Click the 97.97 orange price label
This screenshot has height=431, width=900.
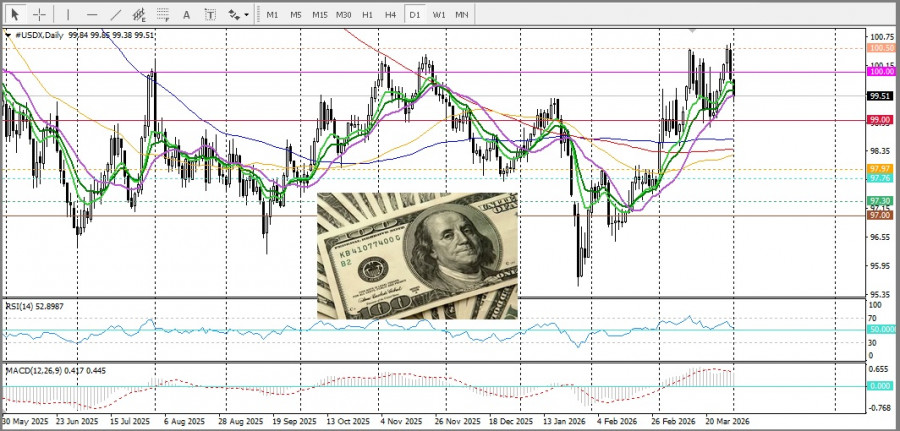pos(882,169)
